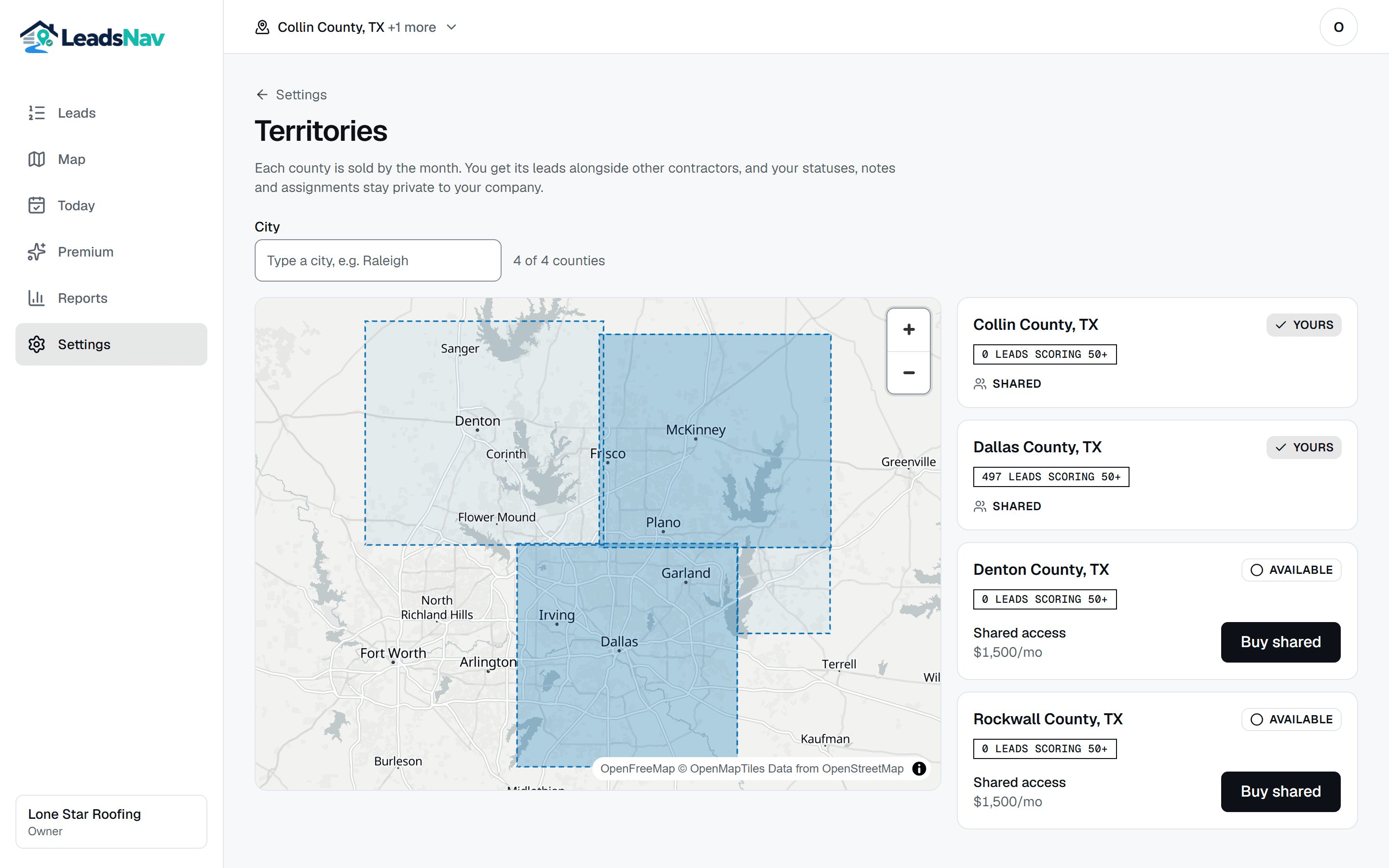Click the Collin County, TX card title
Viewport: 1389px width, 868px height.
click(x=1035, y=325)
